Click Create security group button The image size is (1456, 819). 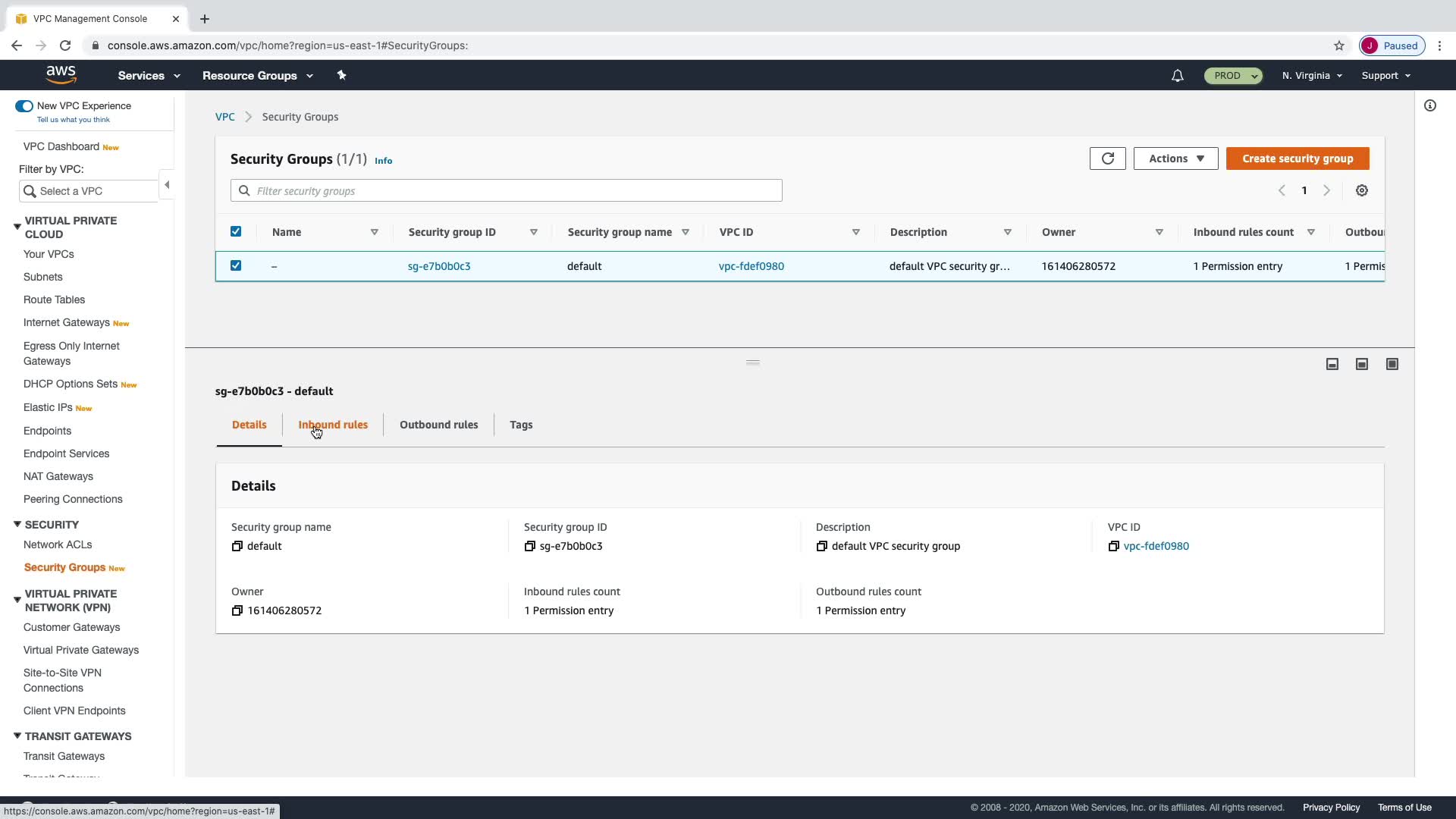click(1297, 158)
